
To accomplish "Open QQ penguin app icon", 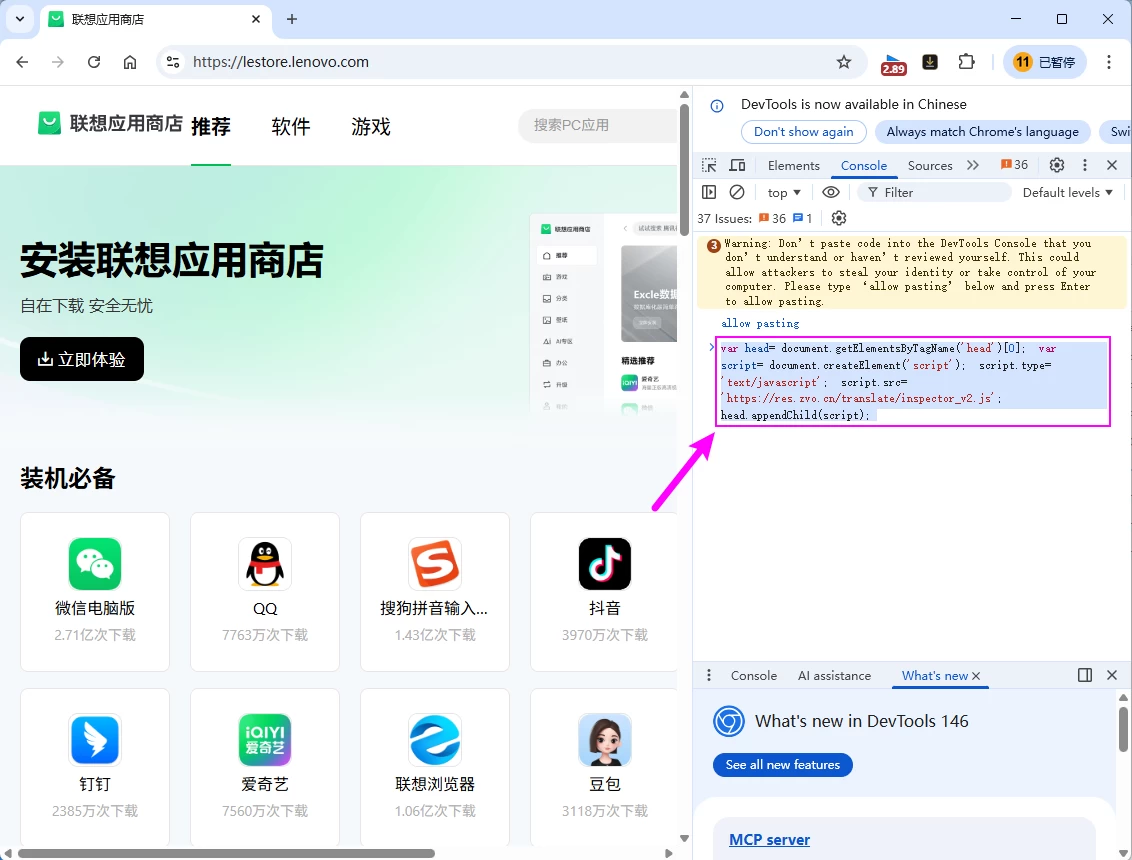I will [265, 564].
